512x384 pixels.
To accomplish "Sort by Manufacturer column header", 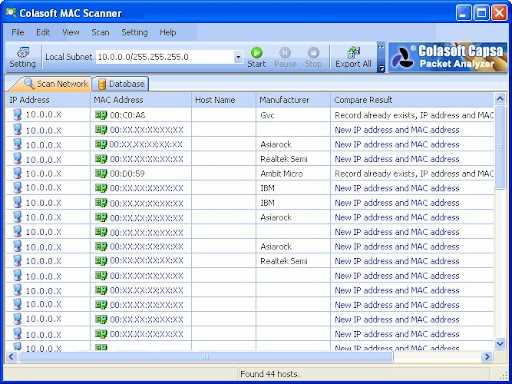I will pyautogui.click(x=293, y=100).
